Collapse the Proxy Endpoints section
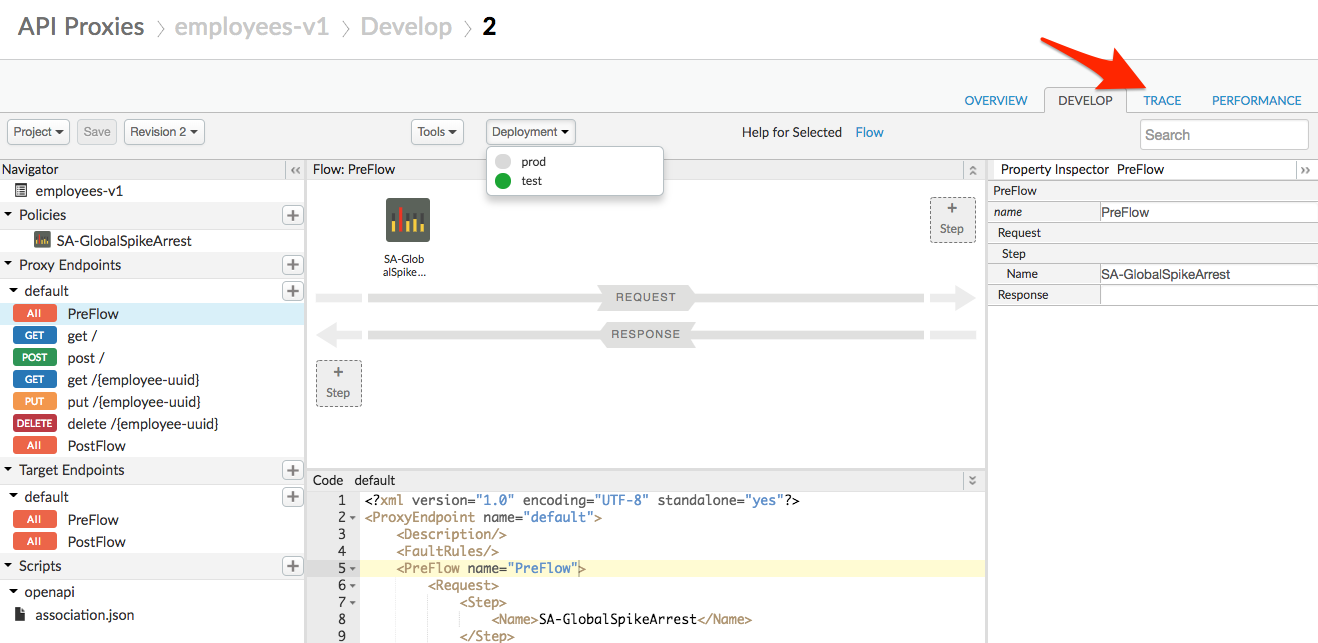This screenshot has width=1318, height=643. (x=9, y=265)
